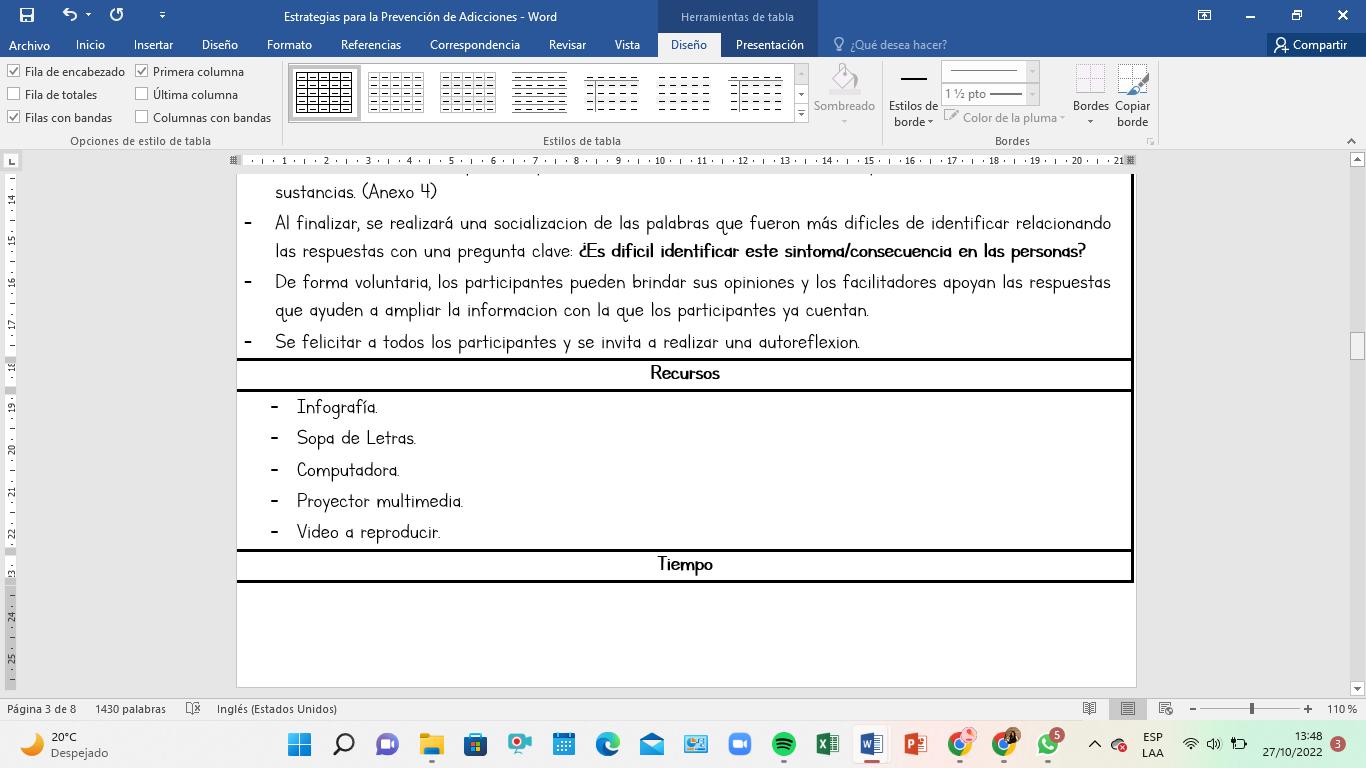Viewport: 1366px width, 768px height.
Task: Click the Sopa de Letras list item
Action: [x=356, y=438]
